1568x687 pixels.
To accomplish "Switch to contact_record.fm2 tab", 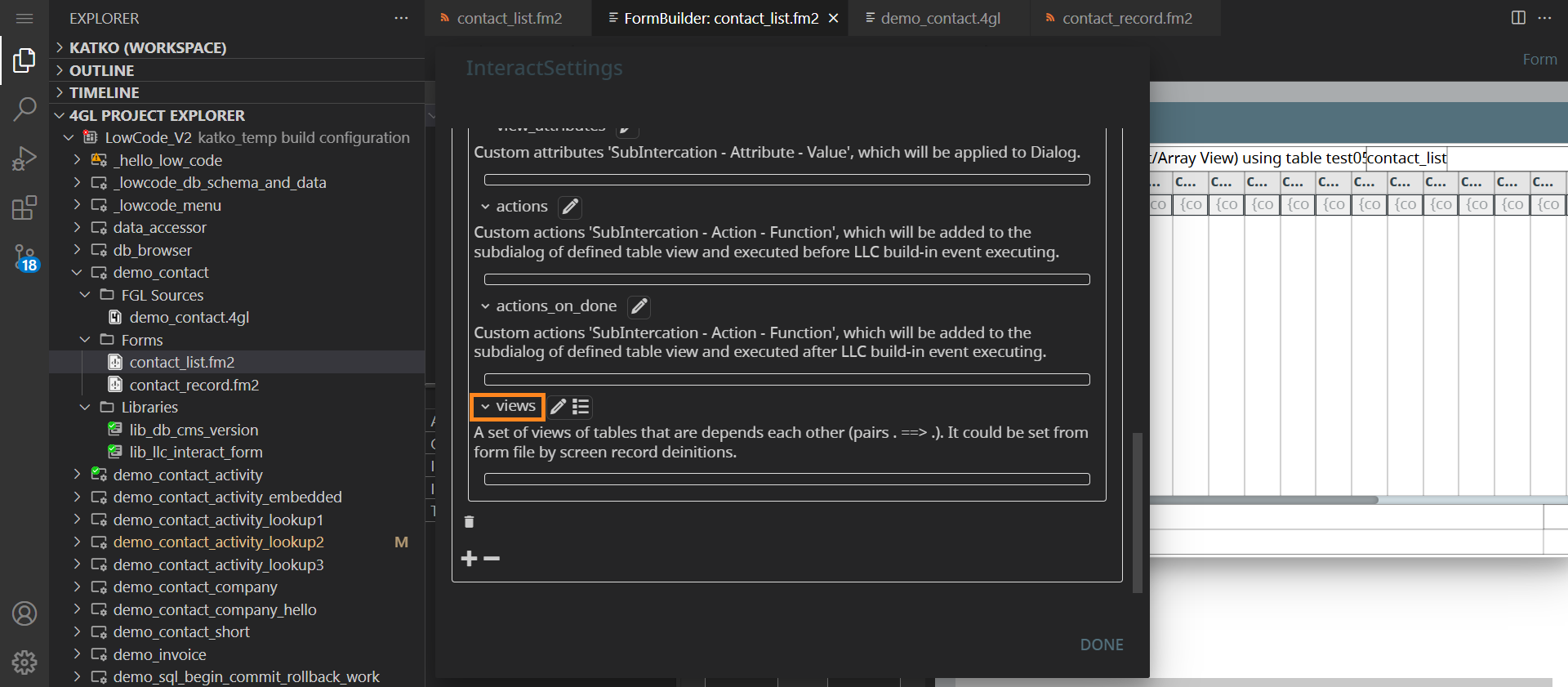I will click(1126, 18).
